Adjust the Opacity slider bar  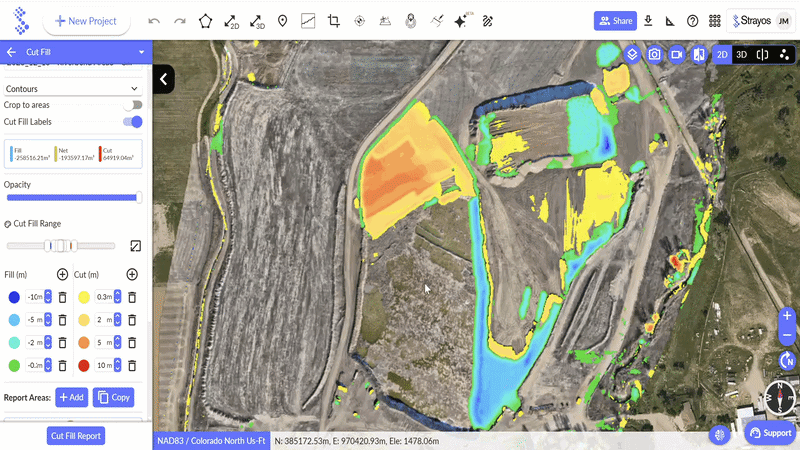(73, 198)
